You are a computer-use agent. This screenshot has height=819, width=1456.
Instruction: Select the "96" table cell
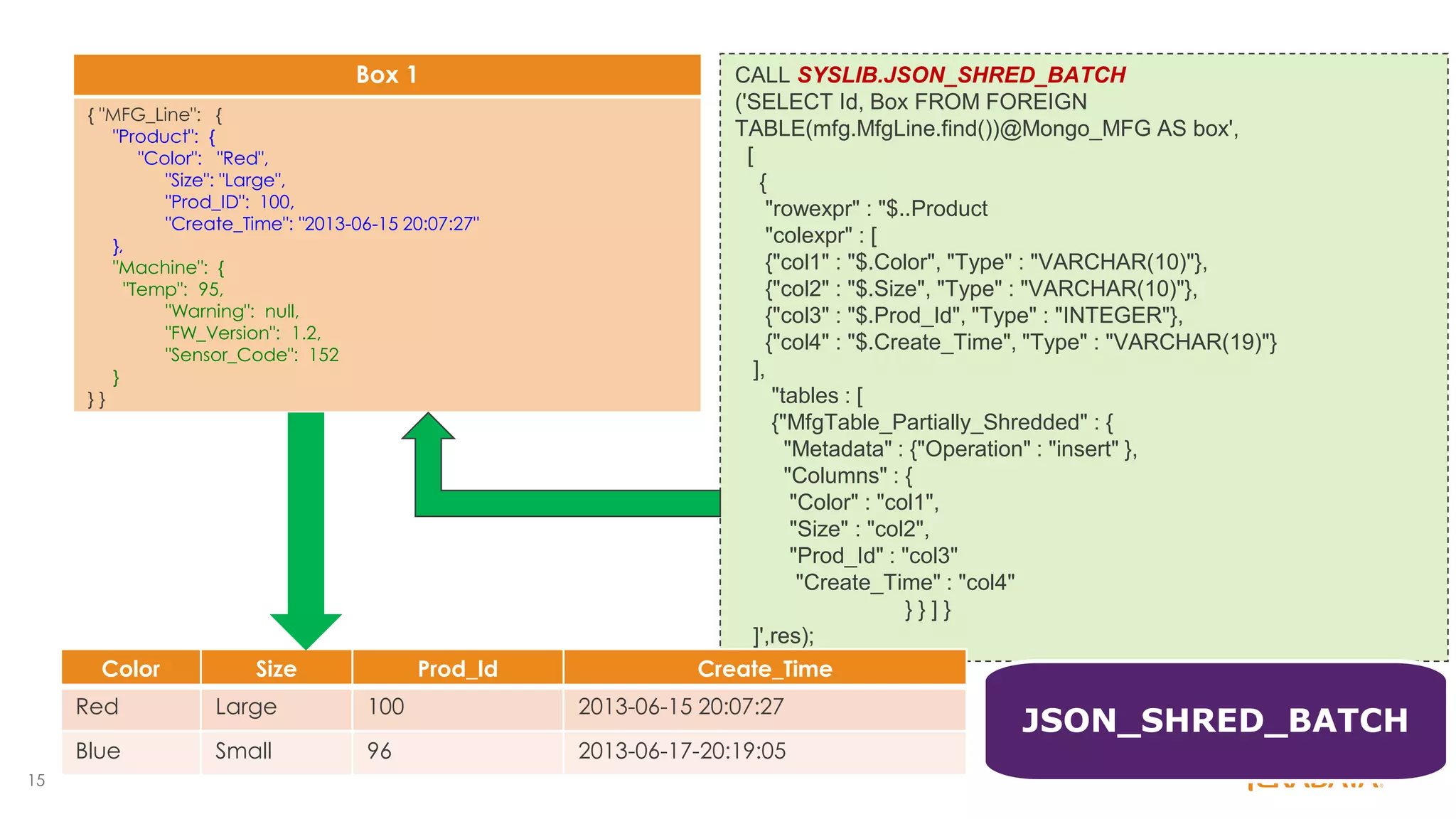point(458,752)
